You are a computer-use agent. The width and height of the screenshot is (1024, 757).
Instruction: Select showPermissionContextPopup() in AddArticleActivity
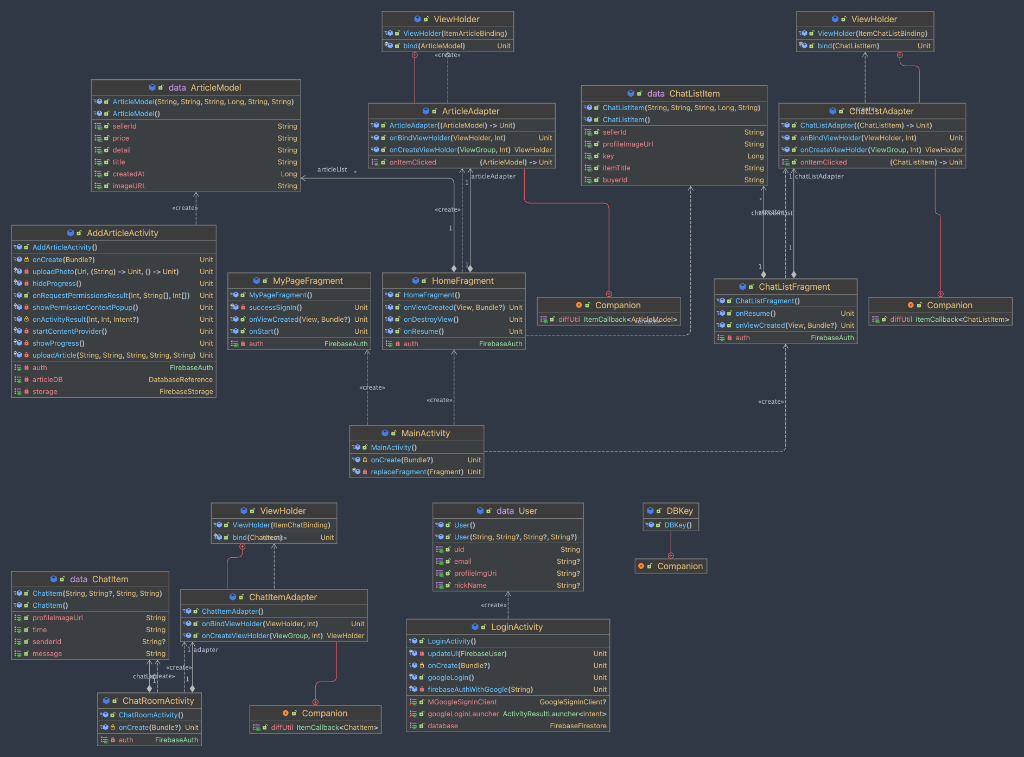point(114,308)
